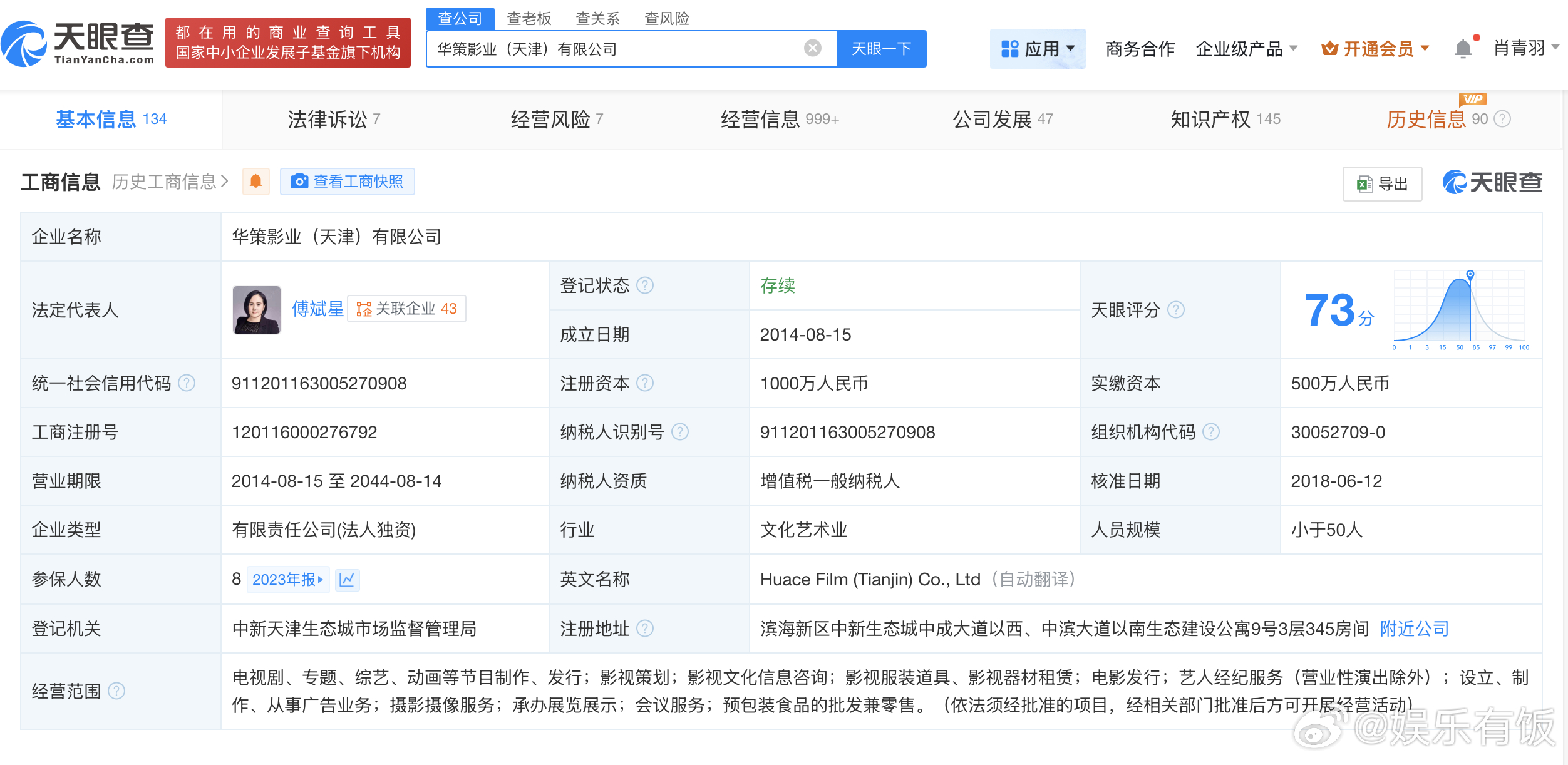This screenshot has width=1568, height=765.
Task: Open help icon next to 经营范围
Action: pos(116,691)
